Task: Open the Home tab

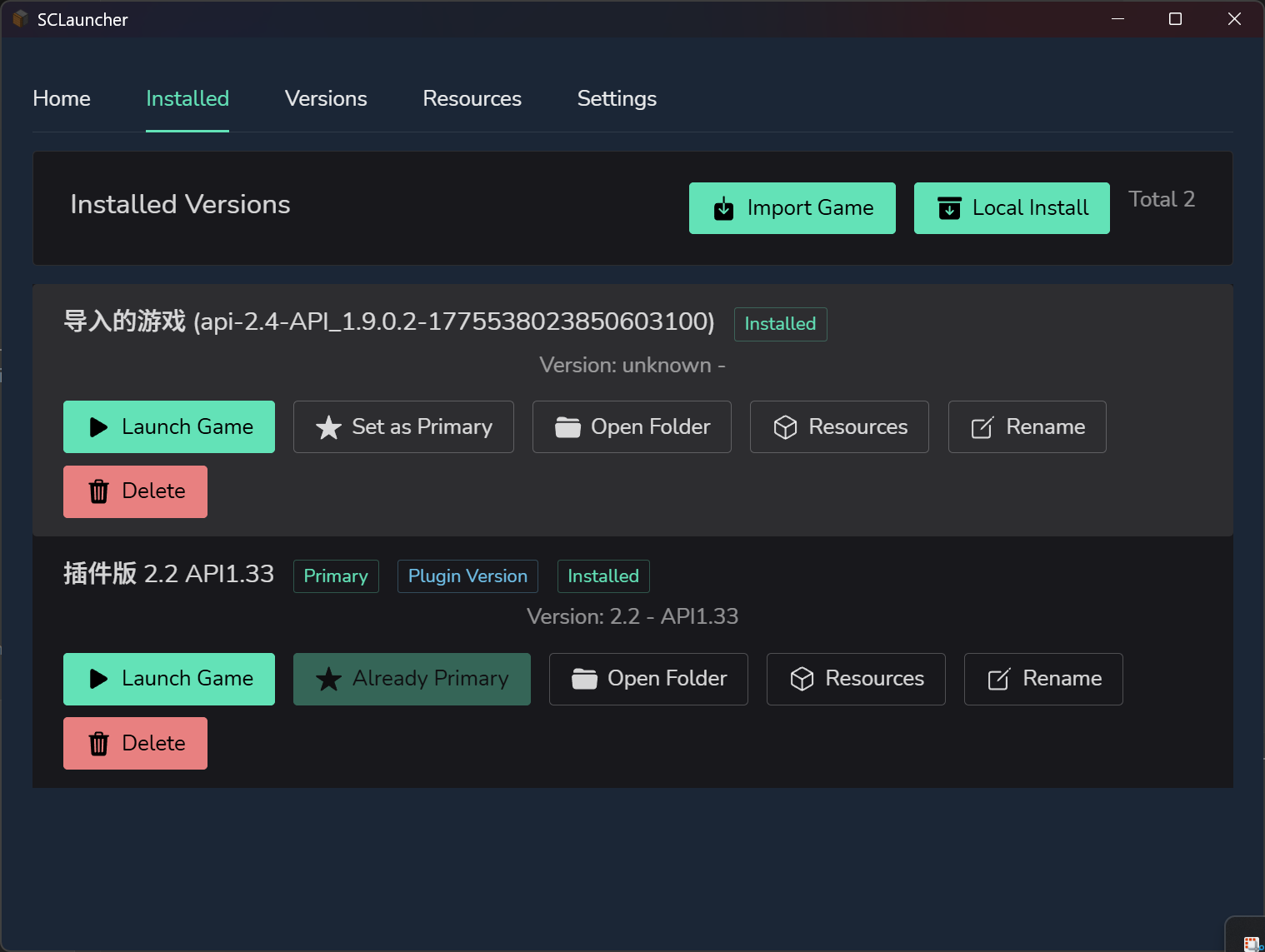Action: coord(62,98)
